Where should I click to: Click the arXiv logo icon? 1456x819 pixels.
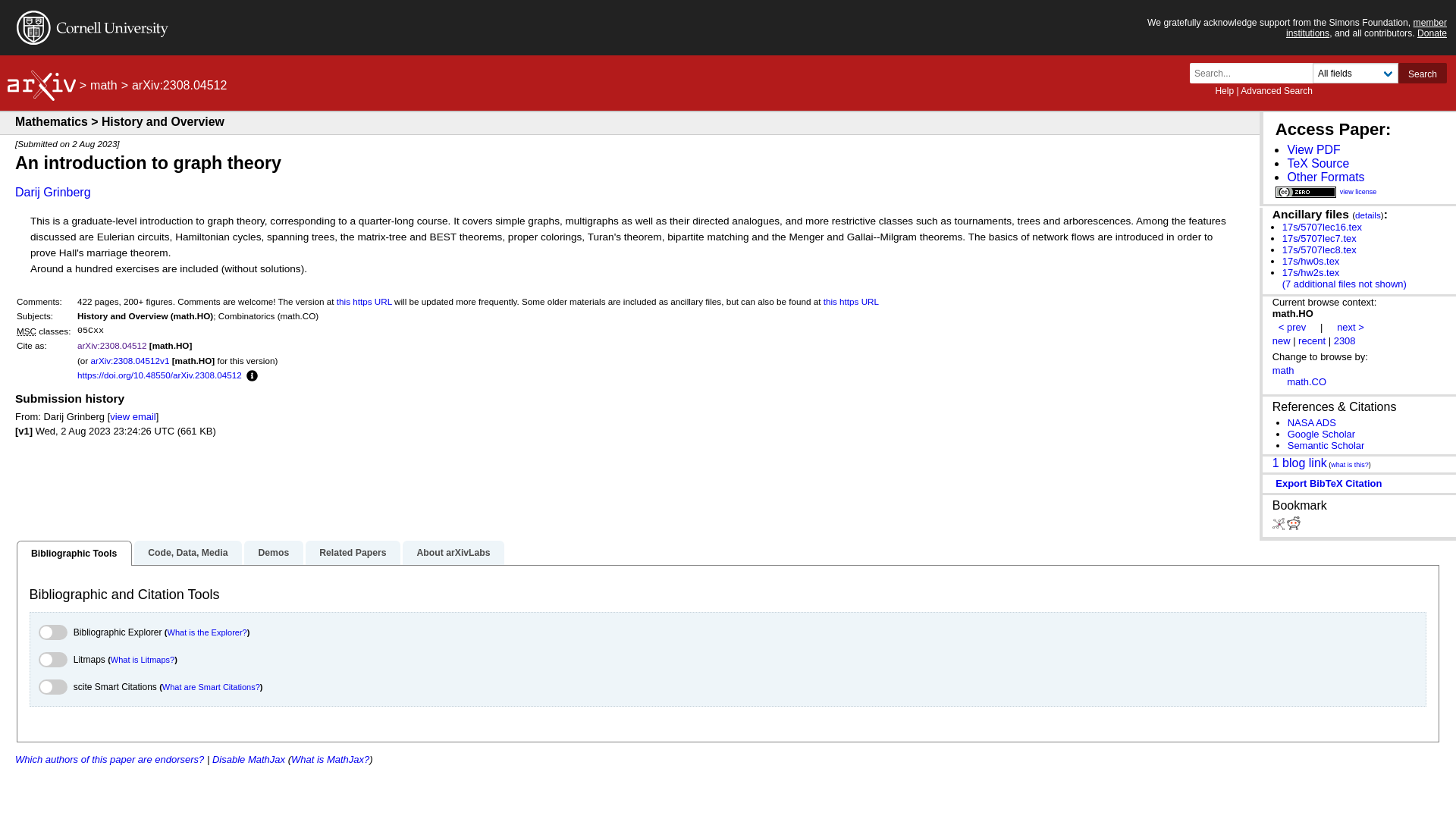pos(41,85)
